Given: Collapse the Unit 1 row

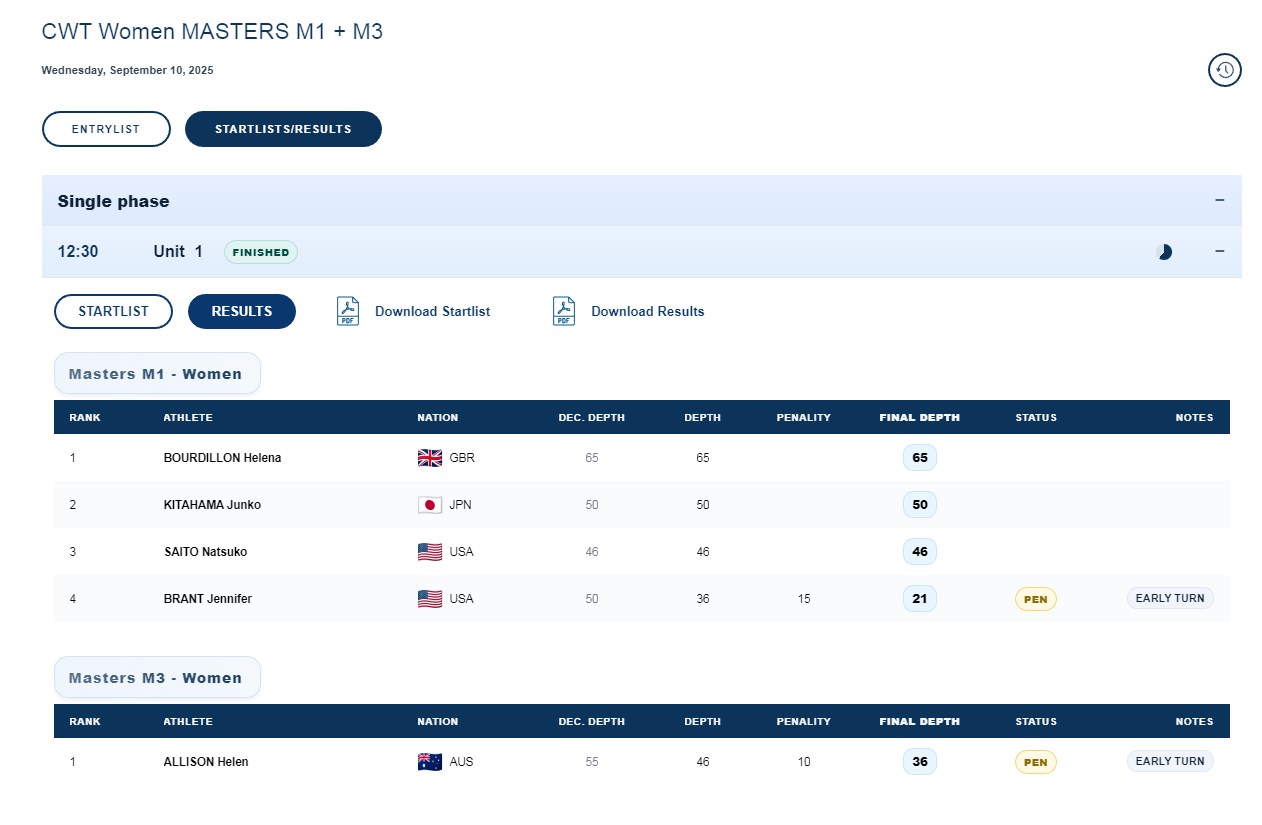Looking at the screenshot, I should pyautogui.click(x=1219, y=251).
